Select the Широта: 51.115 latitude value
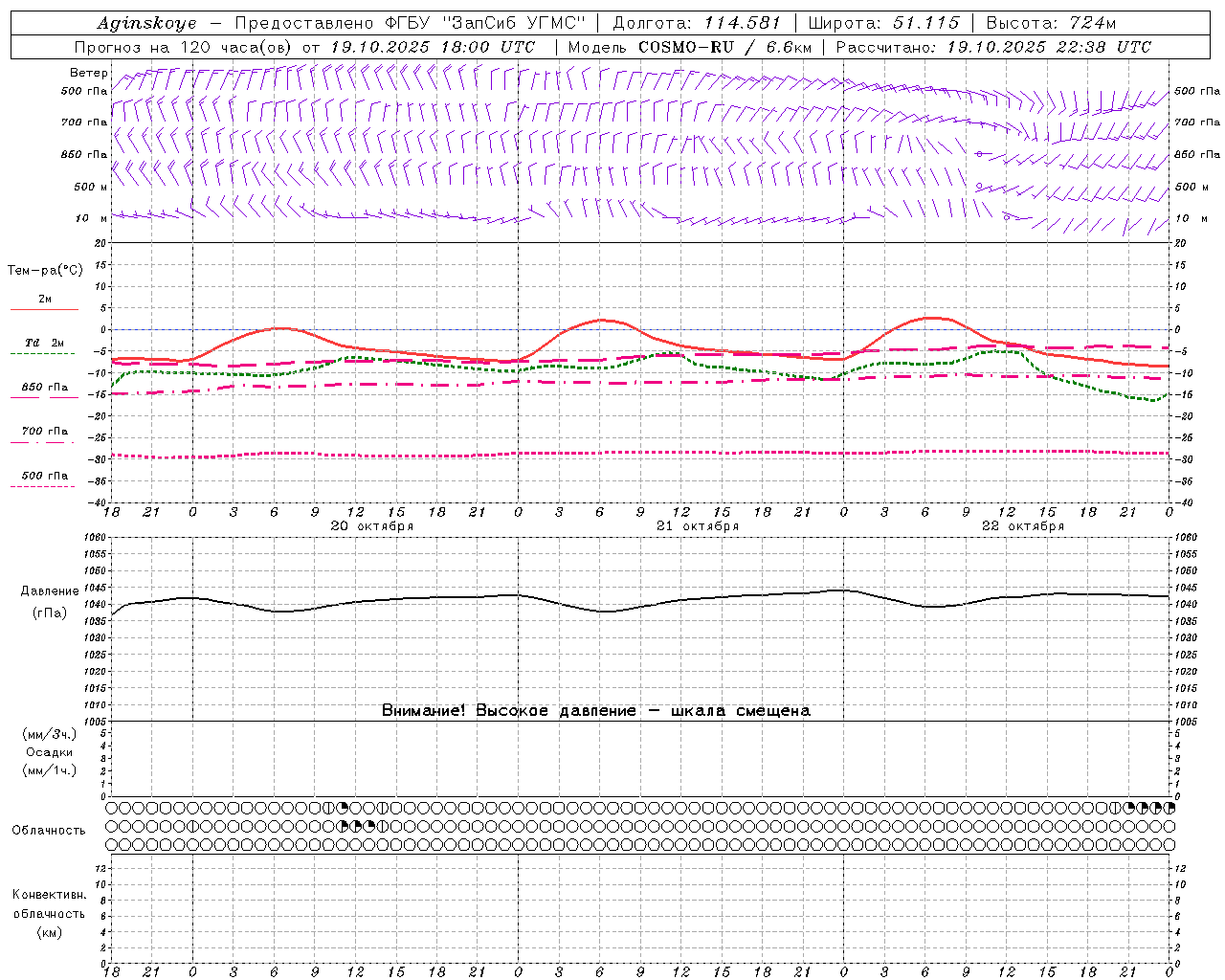Viewport: 1225px width, 980px height. click(x=883, y=23)
